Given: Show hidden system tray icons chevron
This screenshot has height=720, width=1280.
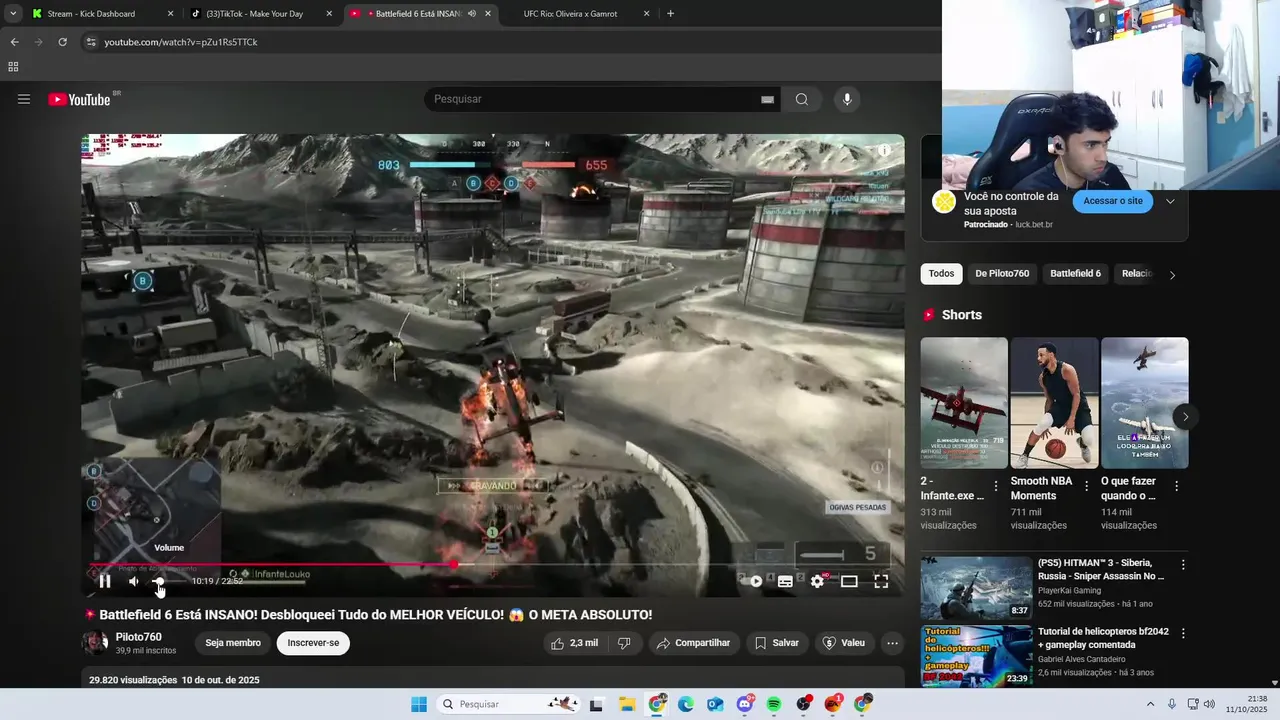Looking at the screenshot, I should (x=1150, y=704).
